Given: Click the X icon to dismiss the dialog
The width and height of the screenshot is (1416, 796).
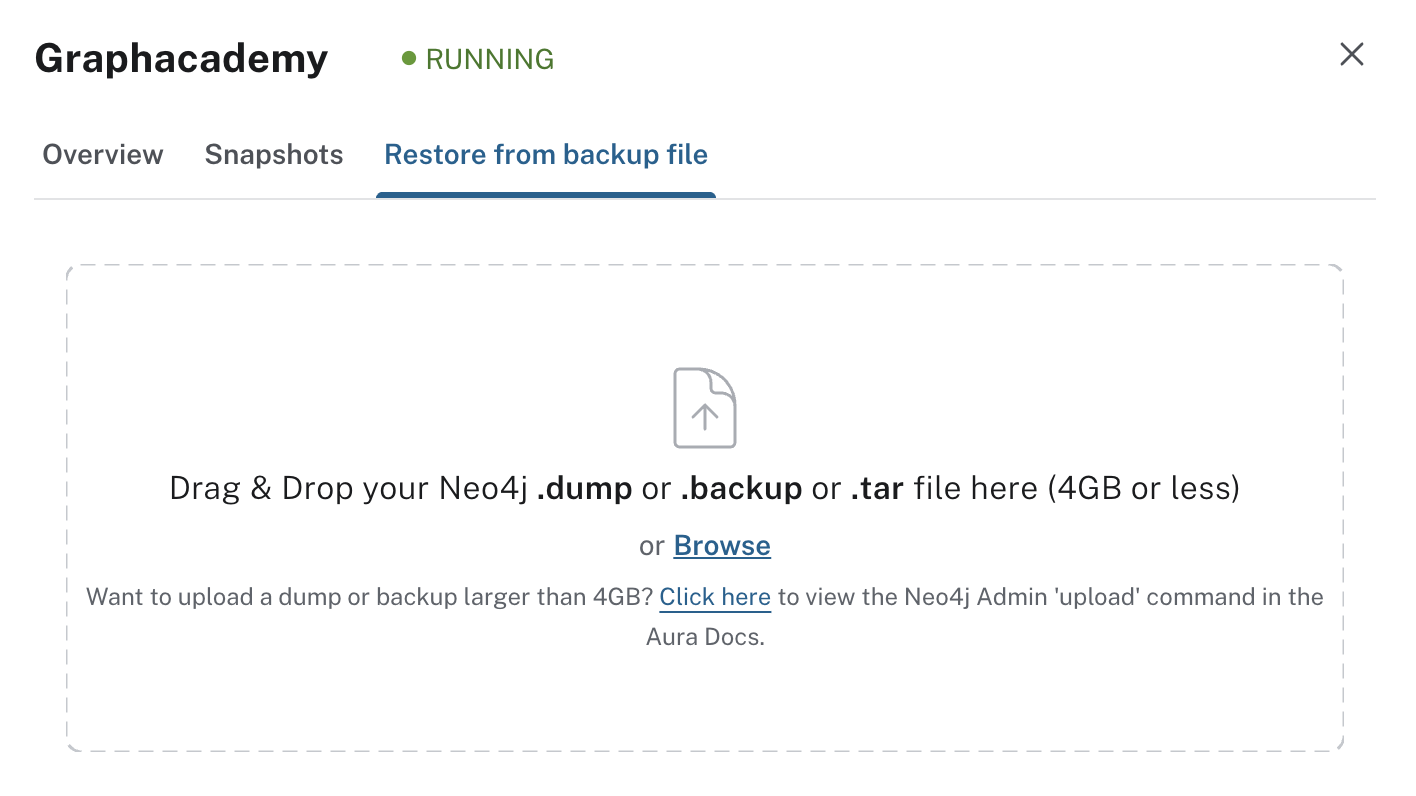Looking at the screenshot, I should pos(1351,54).
